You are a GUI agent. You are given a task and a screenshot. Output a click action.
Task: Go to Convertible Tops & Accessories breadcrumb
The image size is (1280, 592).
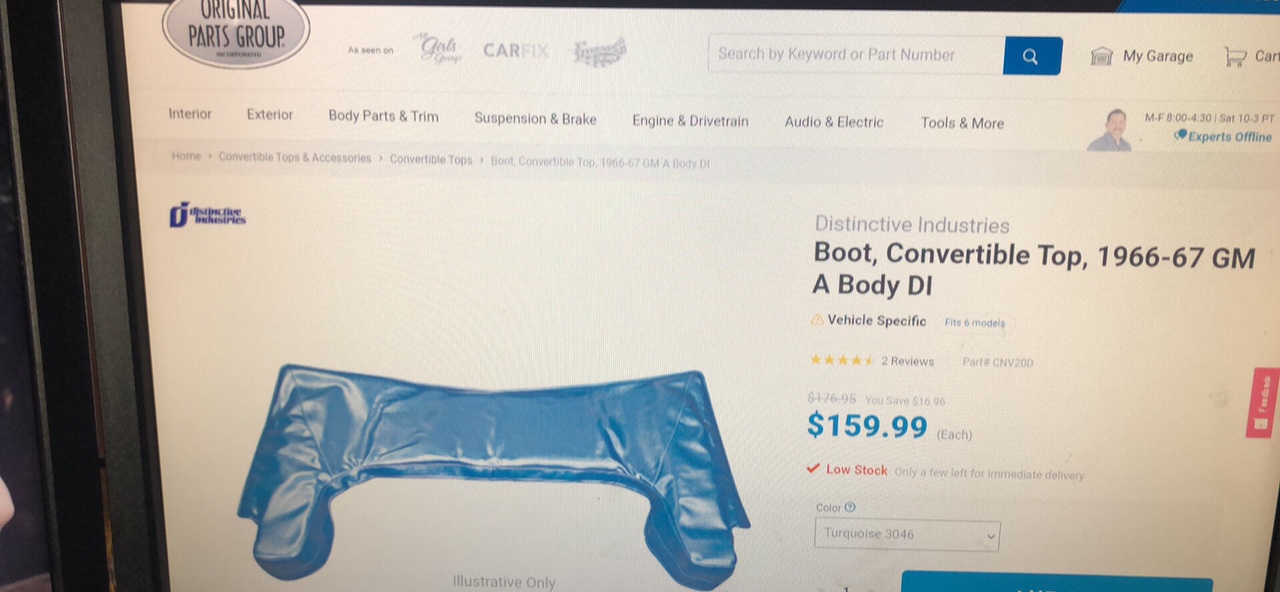pyautogui.click(x=295, y=158)
